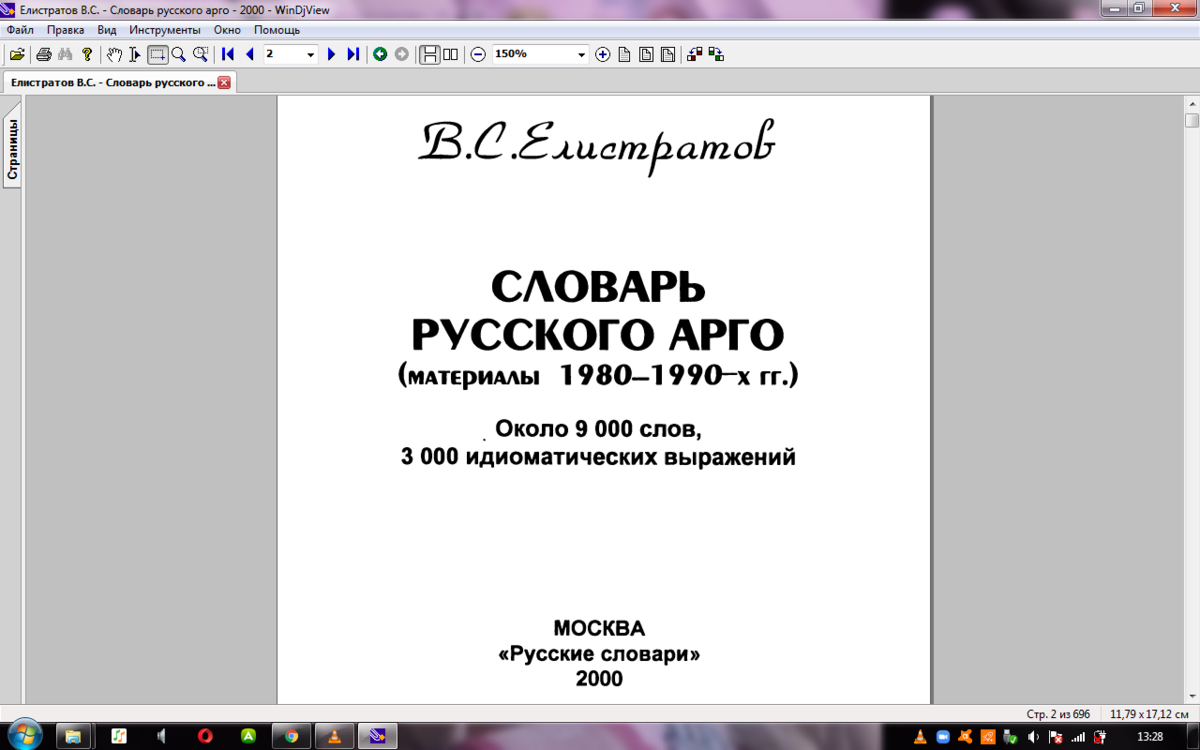Click the Print icon
The image size is (1200, 750).
(44, 54)
